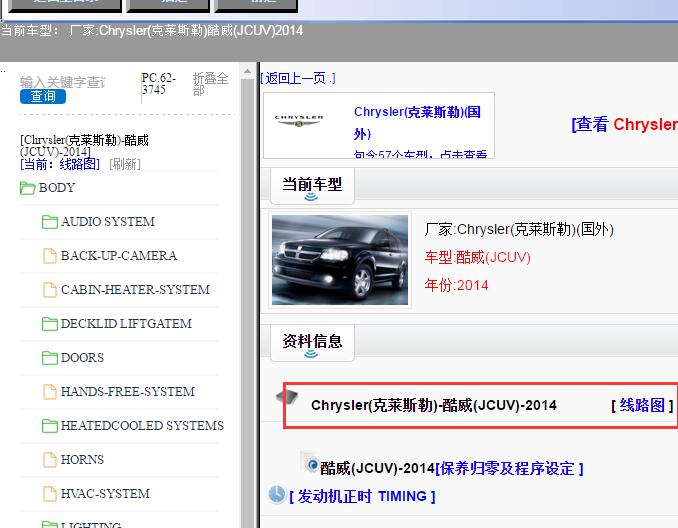
Task: Click 返回上一页 link
Action: [x=297, y=78]
